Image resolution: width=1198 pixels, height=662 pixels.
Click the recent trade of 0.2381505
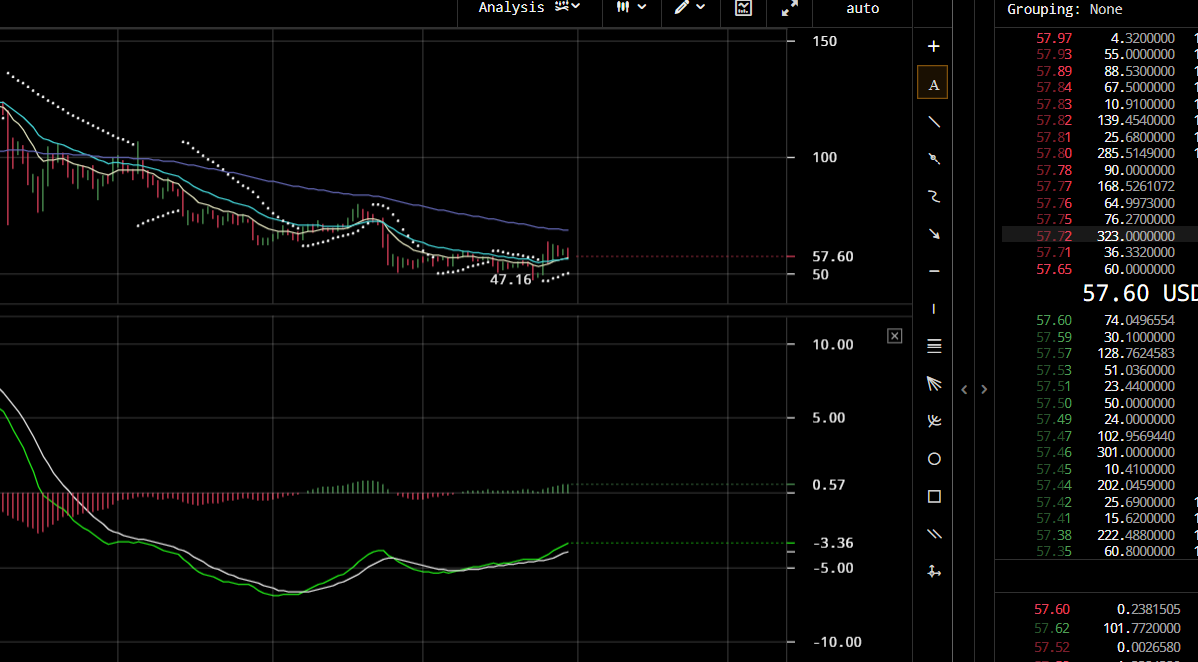point(1148,609)
